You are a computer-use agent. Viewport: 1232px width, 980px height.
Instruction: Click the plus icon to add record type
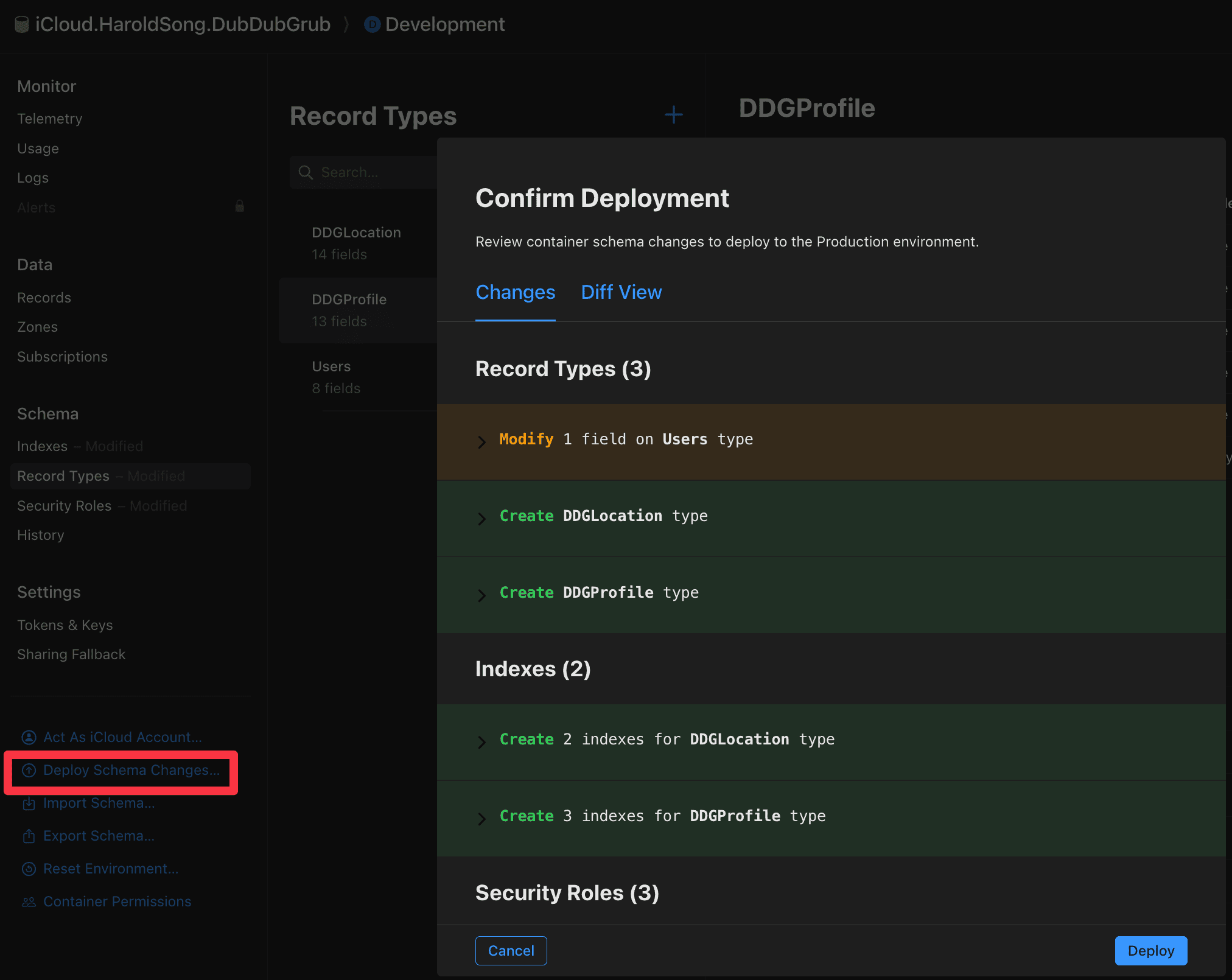(673, 114)
